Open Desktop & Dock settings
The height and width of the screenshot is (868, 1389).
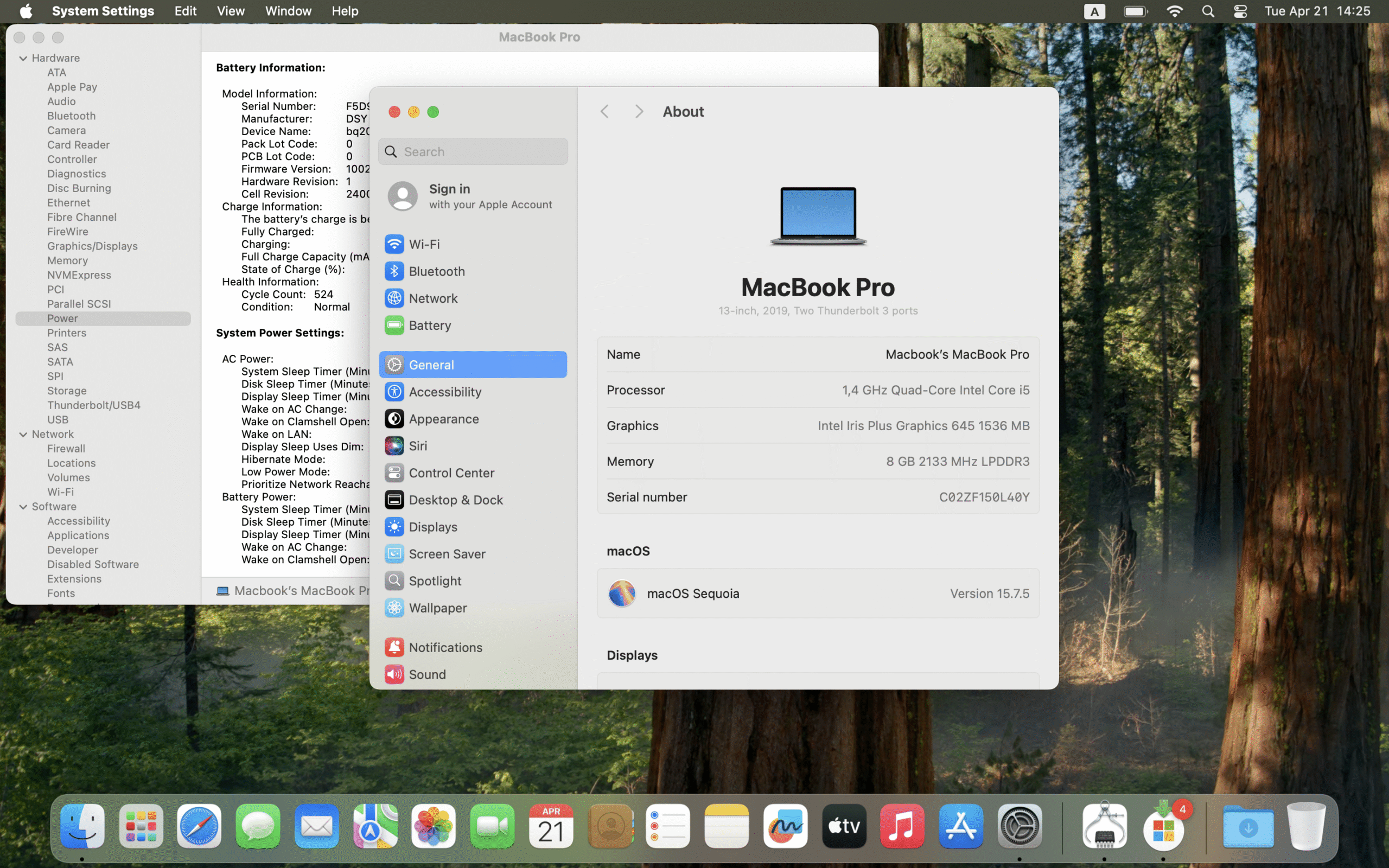[x=455, y=500]
